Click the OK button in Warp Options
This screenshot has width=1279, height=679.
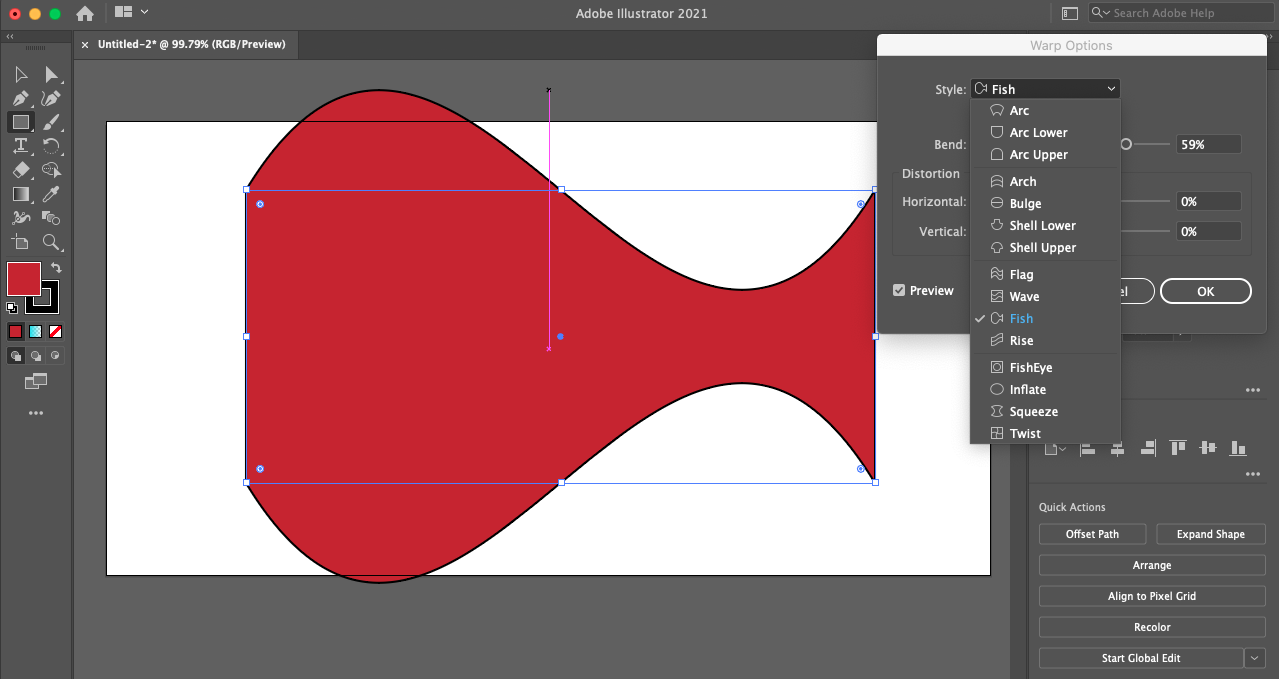pyautogui.click(x=1206, y=291)
